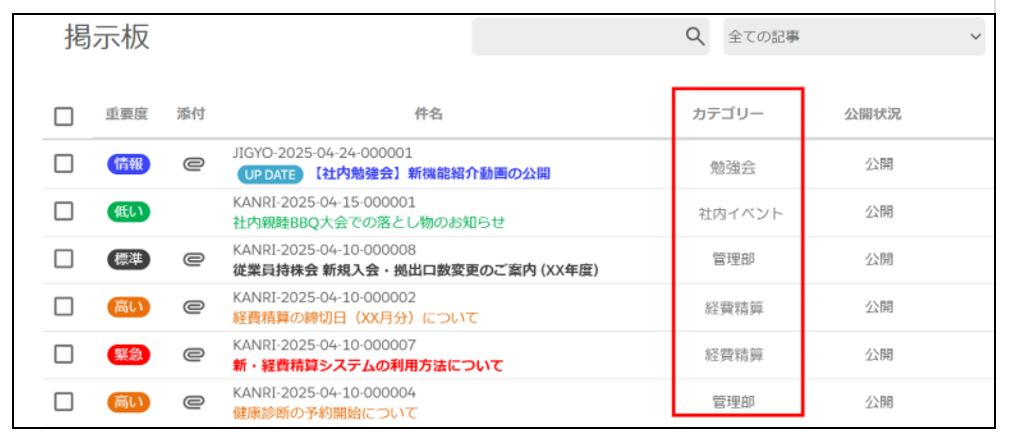Click 公開 status in 新・経費精算システム row
1022x448 pixels.
[879, 354]
